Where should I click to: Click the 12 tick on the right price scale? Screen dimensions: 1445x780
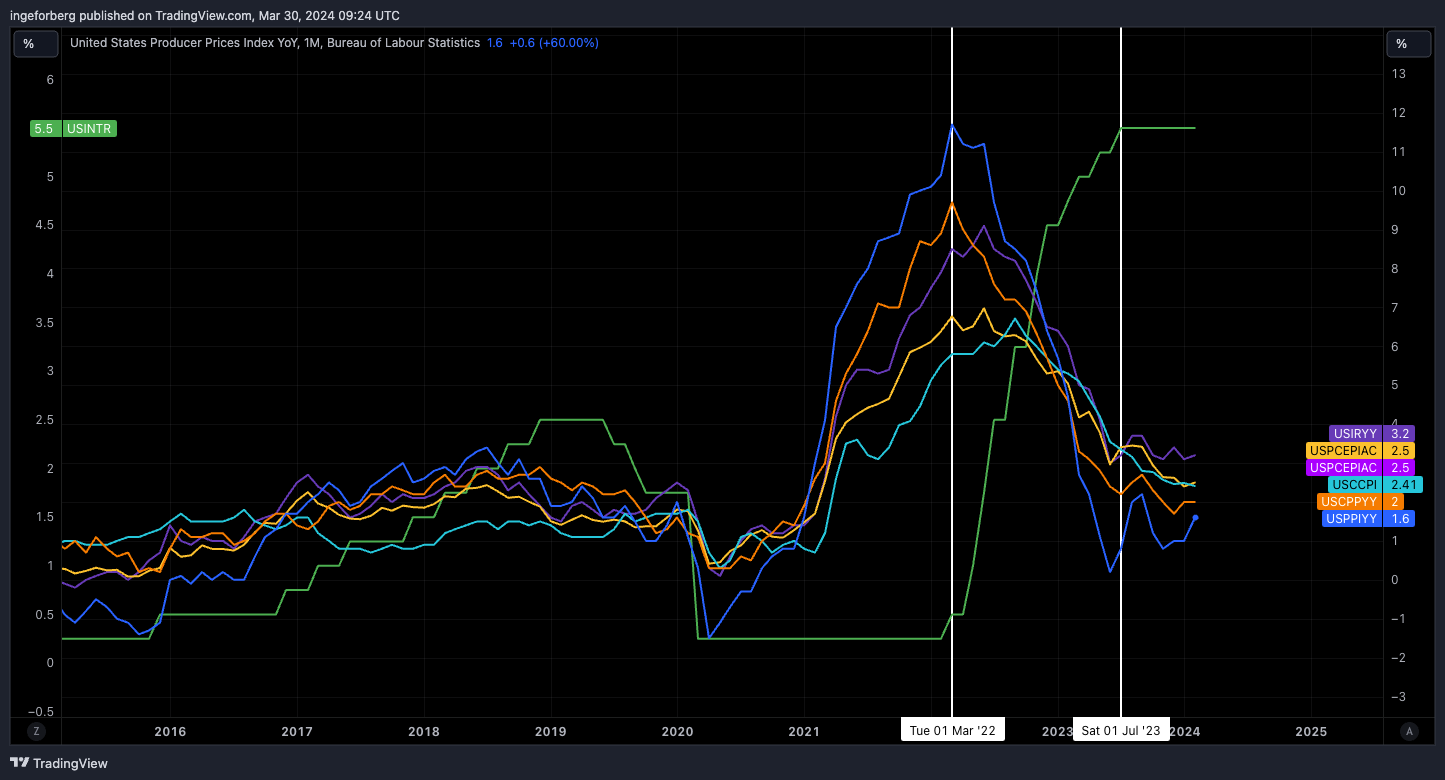(x=1400, y=112)
